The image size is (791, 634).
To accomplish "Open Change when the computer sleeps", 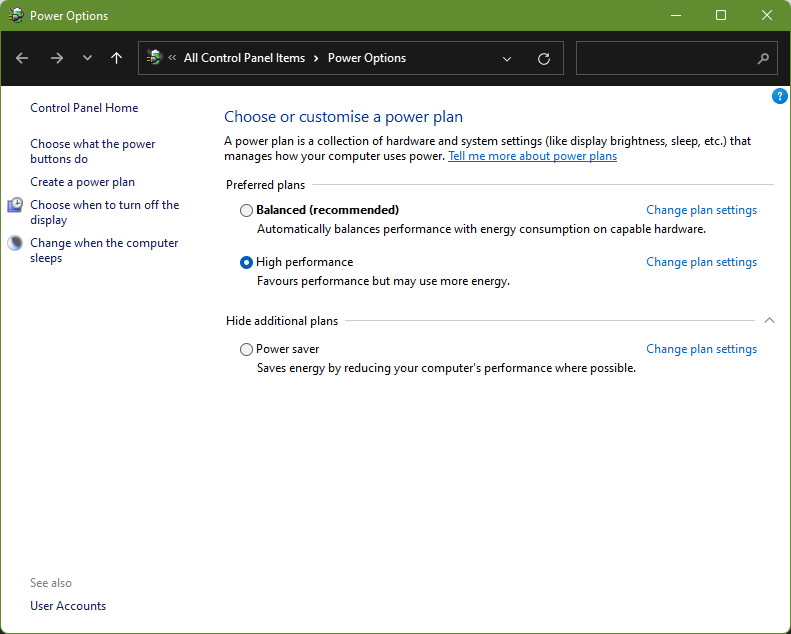I will click(104, 250).
